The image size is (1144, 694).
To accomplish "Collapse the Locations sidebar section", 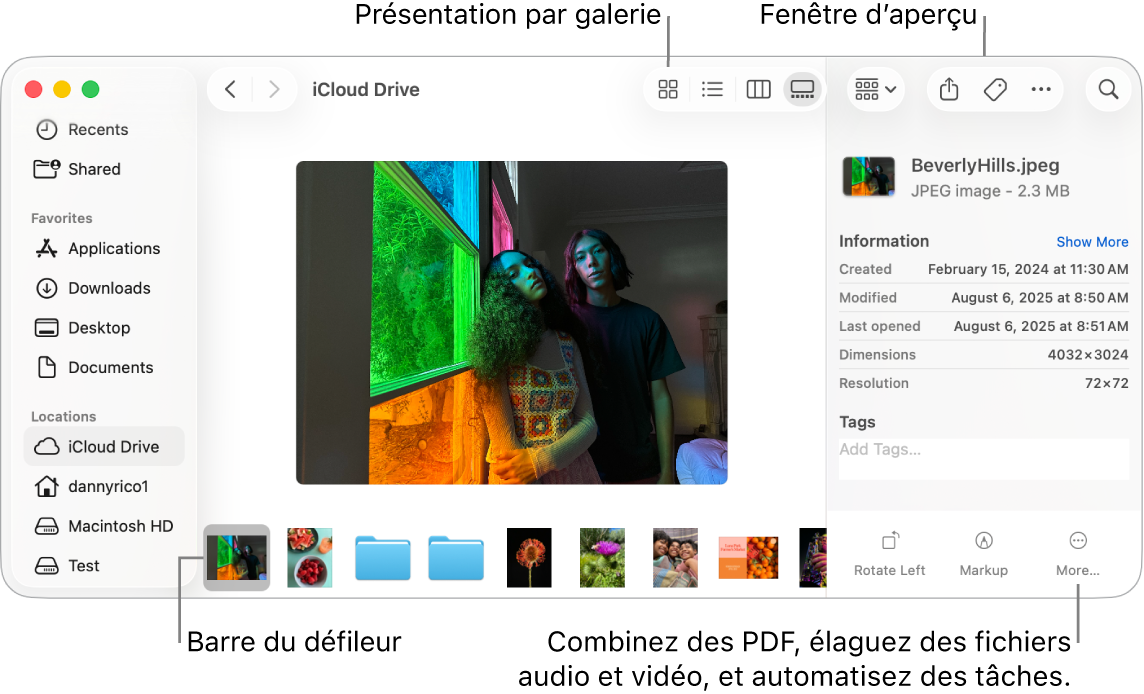I will [x=64, y=416].
